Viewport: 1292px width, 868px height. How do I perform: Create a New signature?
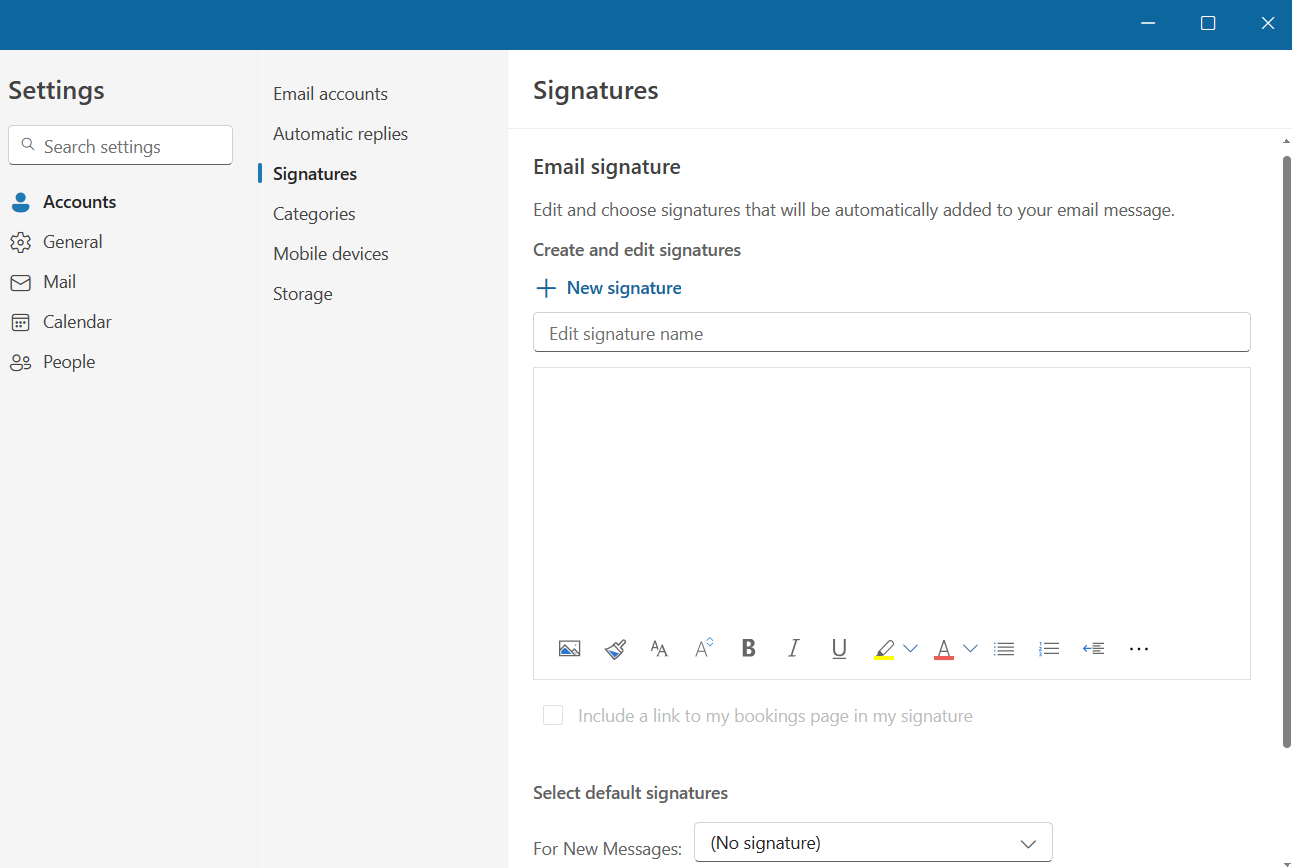pyautogui.click(x=608, y=288)
